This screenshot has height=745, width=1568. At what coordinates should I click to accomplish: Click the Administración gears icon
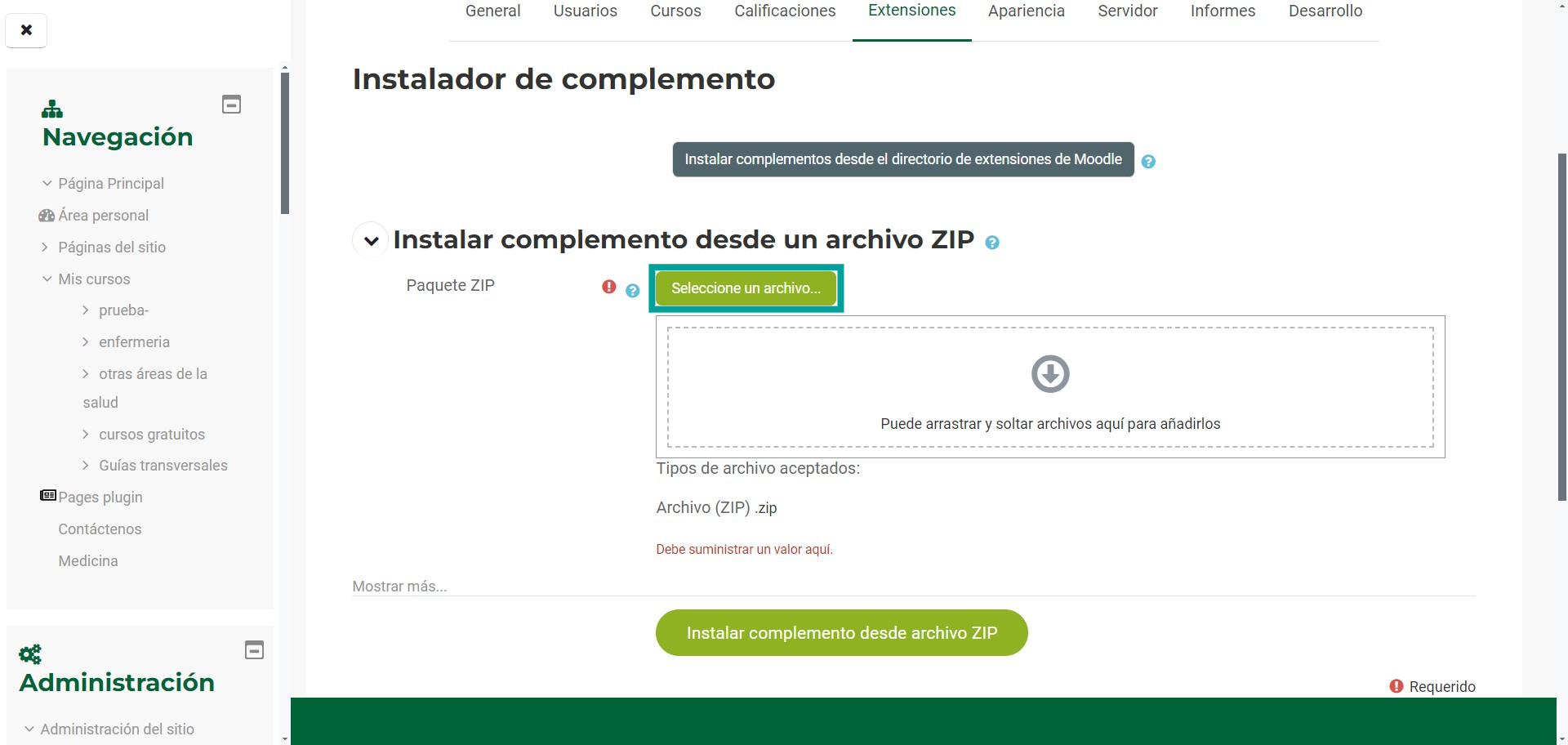pyautogui.click(x=30, y=654)
